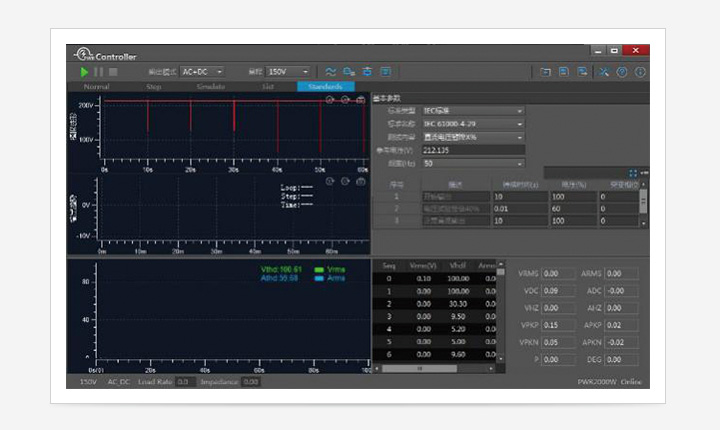Click the info icon at top right
This screenshot has height=430, width=720.
[640, 72]
